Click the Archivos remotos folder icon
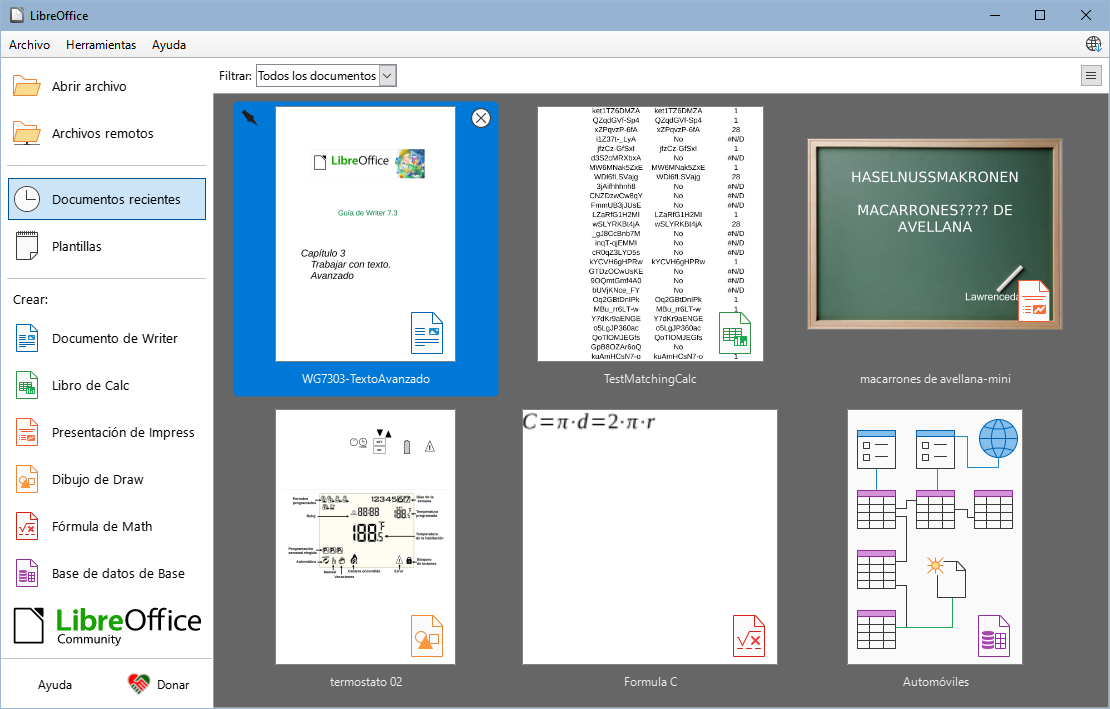The image size is (1110, 709). tap(27, 133)
